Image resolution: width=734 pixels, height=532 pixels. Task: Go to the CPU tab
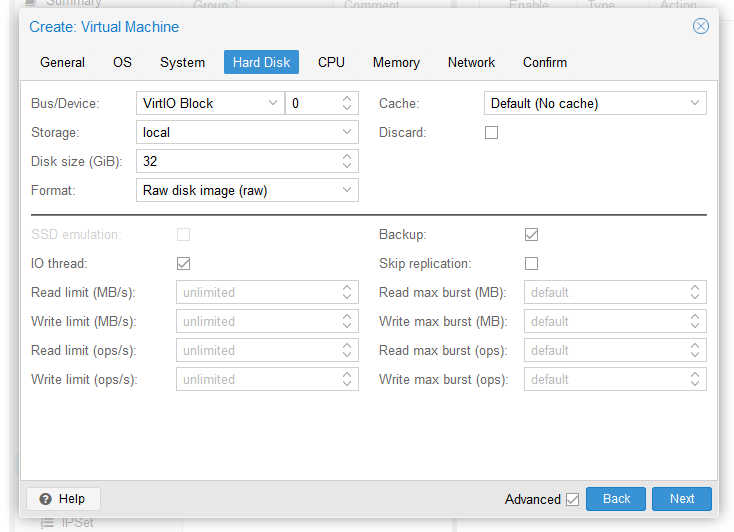[x=331, y=62]
